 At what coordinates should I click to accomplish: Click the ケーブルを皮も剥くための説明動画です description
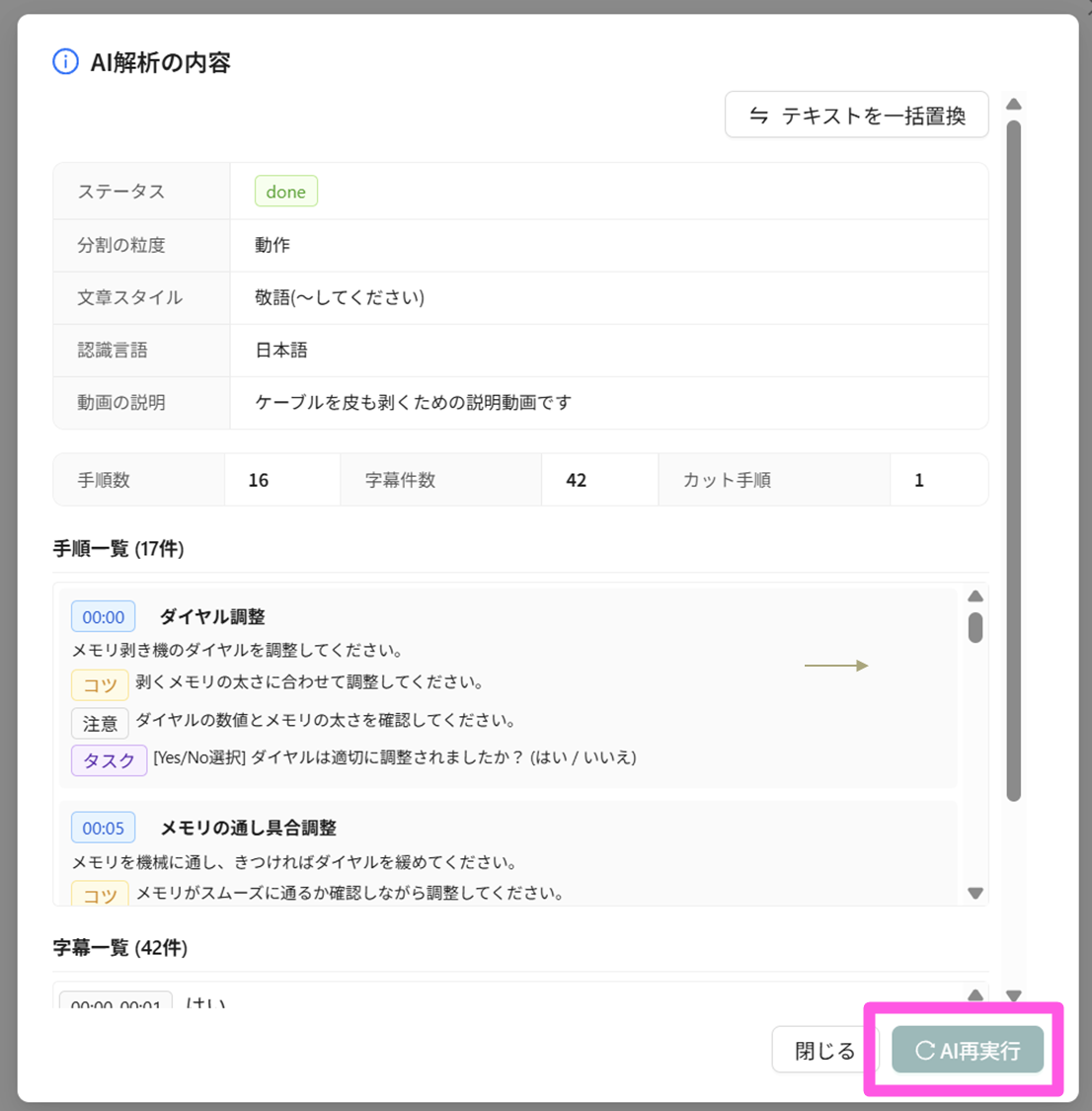(x=413, y=402)
